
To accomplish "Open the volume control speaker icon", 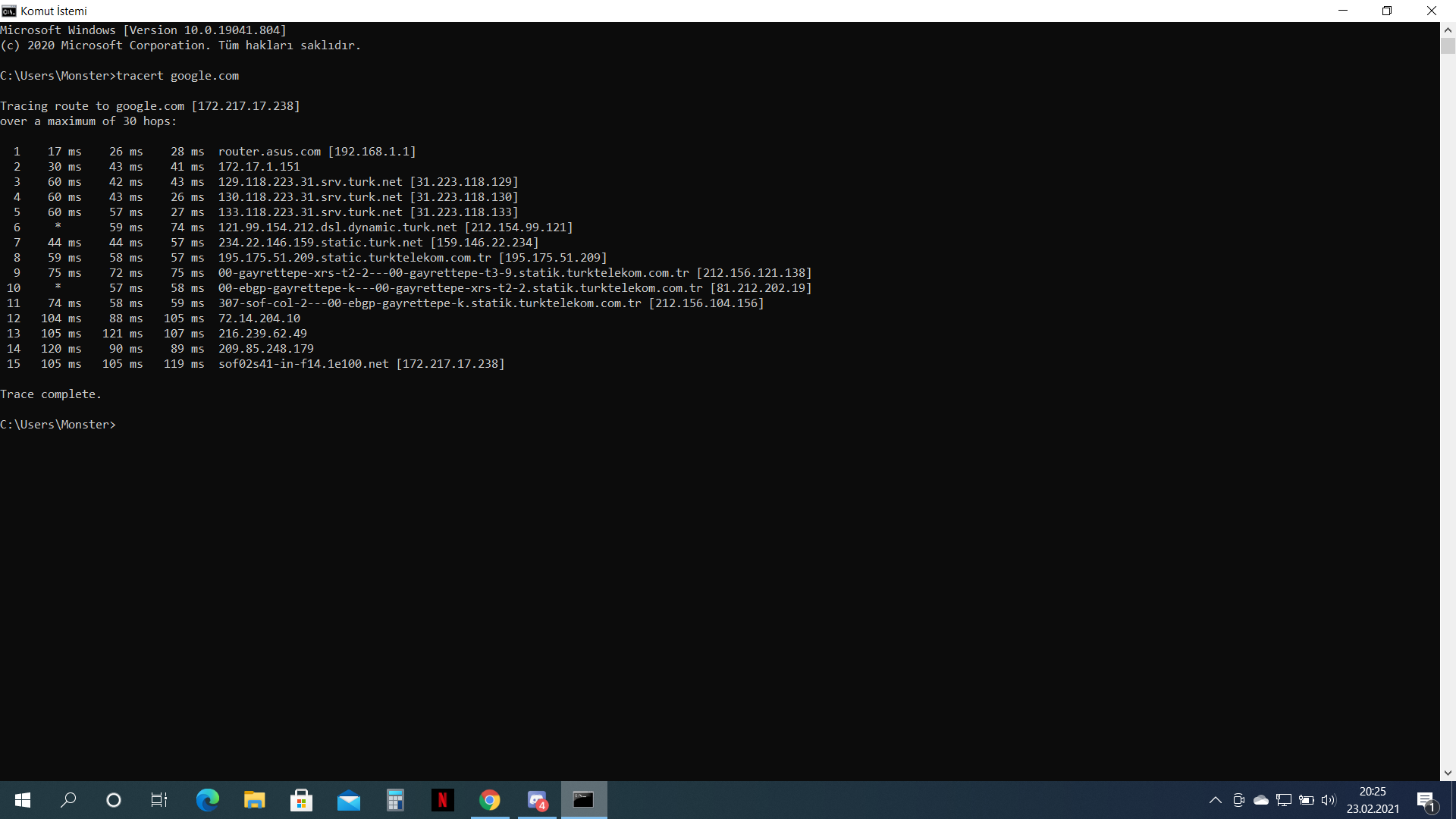I will point(1328,800).
